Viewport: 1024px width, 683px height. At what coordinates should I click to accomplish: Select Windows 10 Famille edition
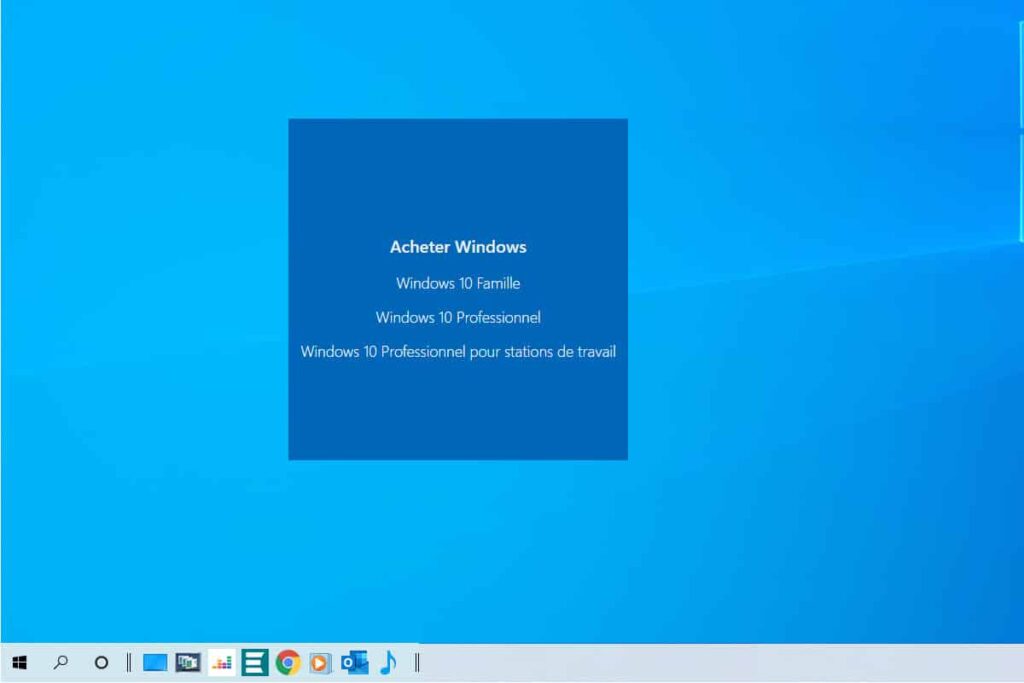[458, 283]
